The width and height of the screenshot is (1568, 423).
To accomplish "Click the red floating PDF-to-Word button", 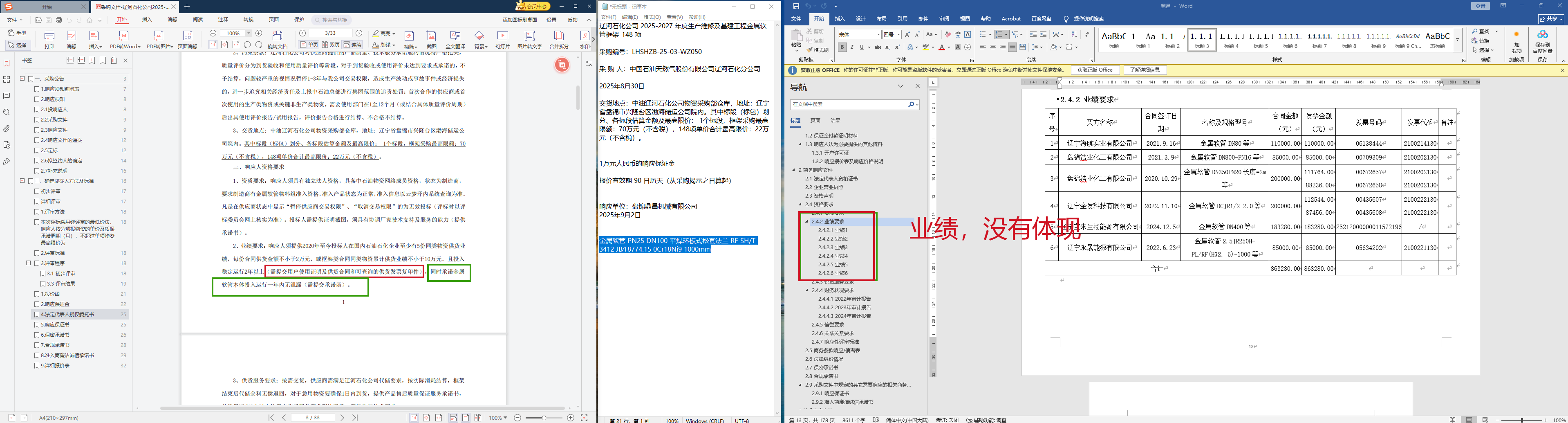I will 562,65.
